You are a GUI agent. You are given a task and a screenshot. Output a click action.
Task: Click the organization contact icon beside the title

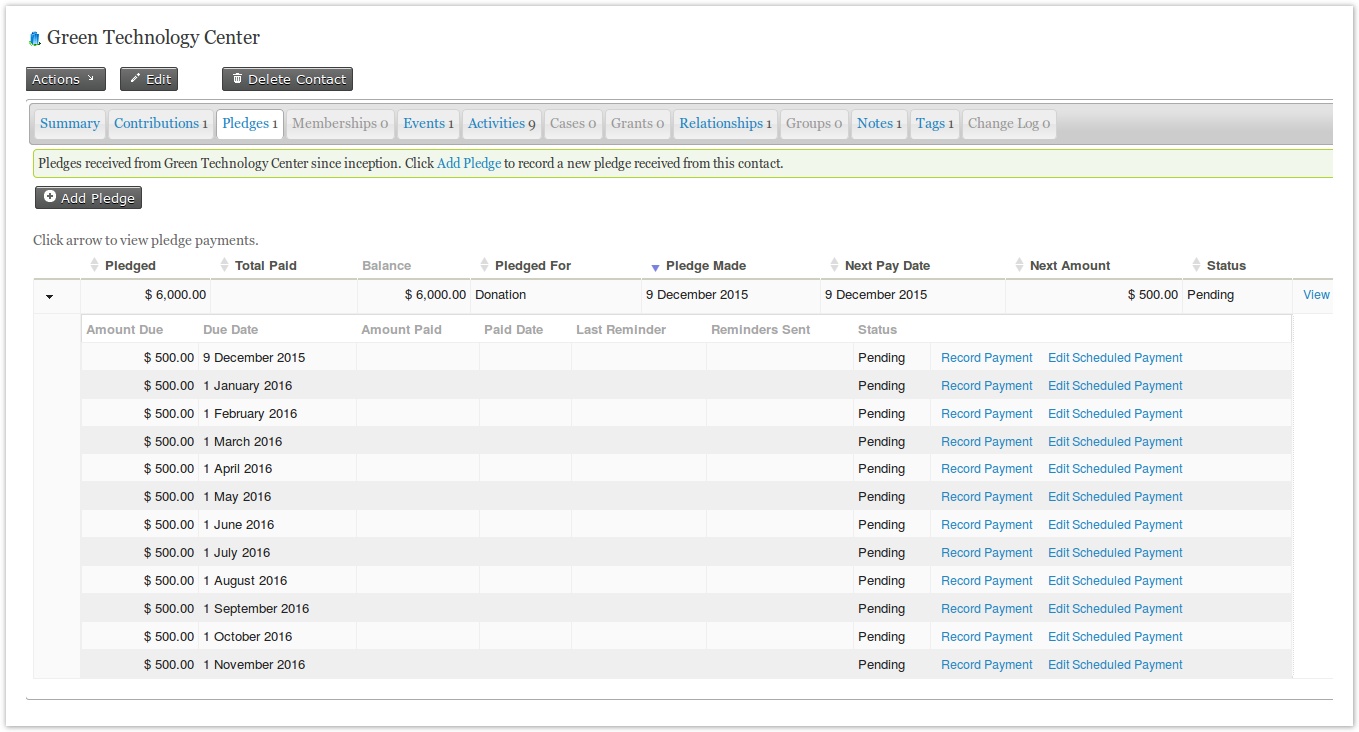pyautogui.click(x=36, y=39)
